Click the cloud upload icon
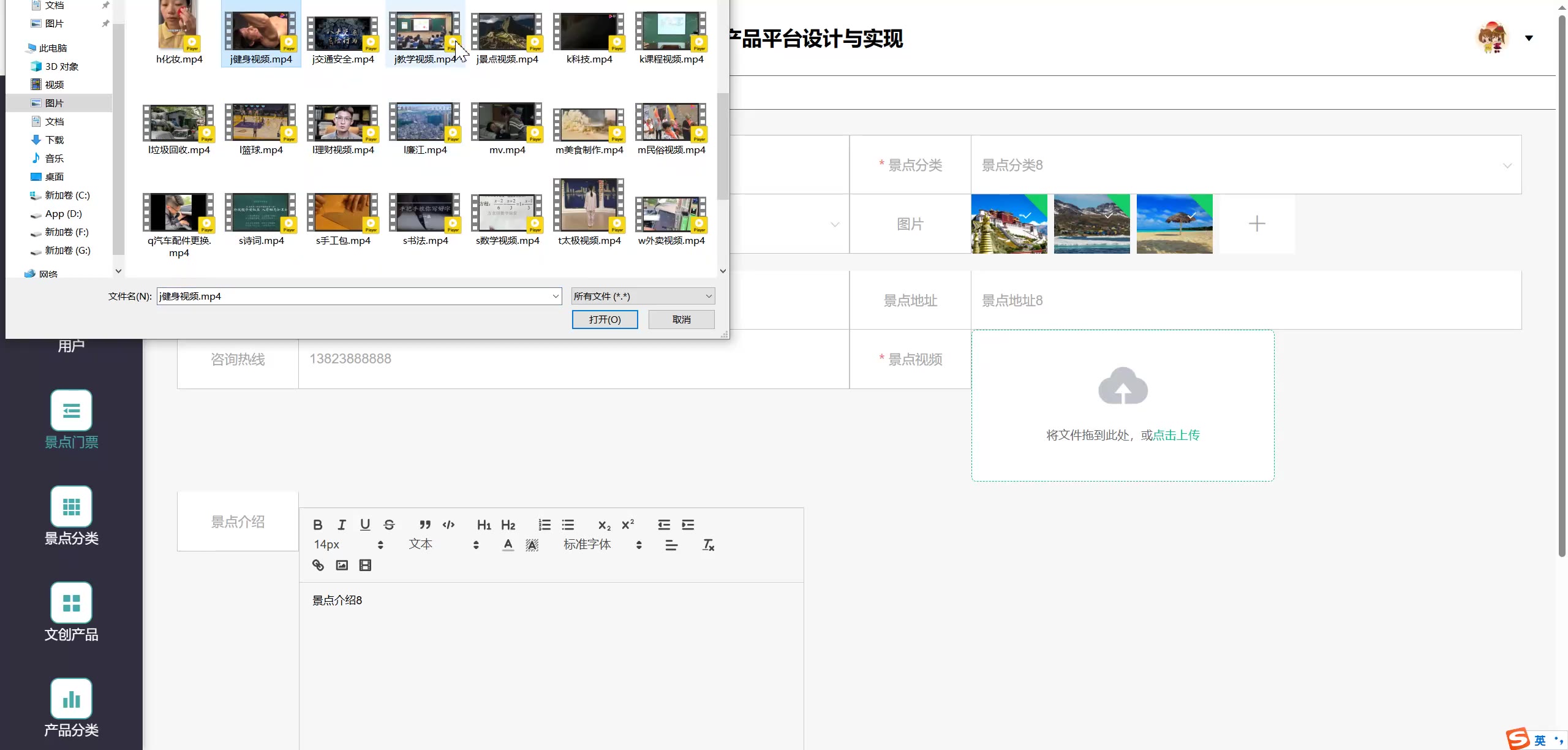The width and height of the screenshot is (1568, 750). tap(1122, 387)
